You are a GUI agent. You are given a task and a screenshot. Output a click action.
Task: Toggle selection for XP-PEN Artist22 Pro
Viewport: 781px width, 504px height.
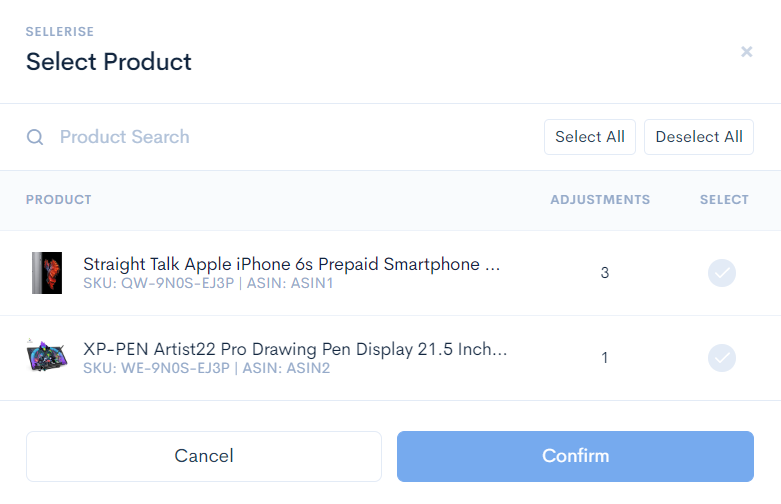pyautogui.click(x=722, y=358)
